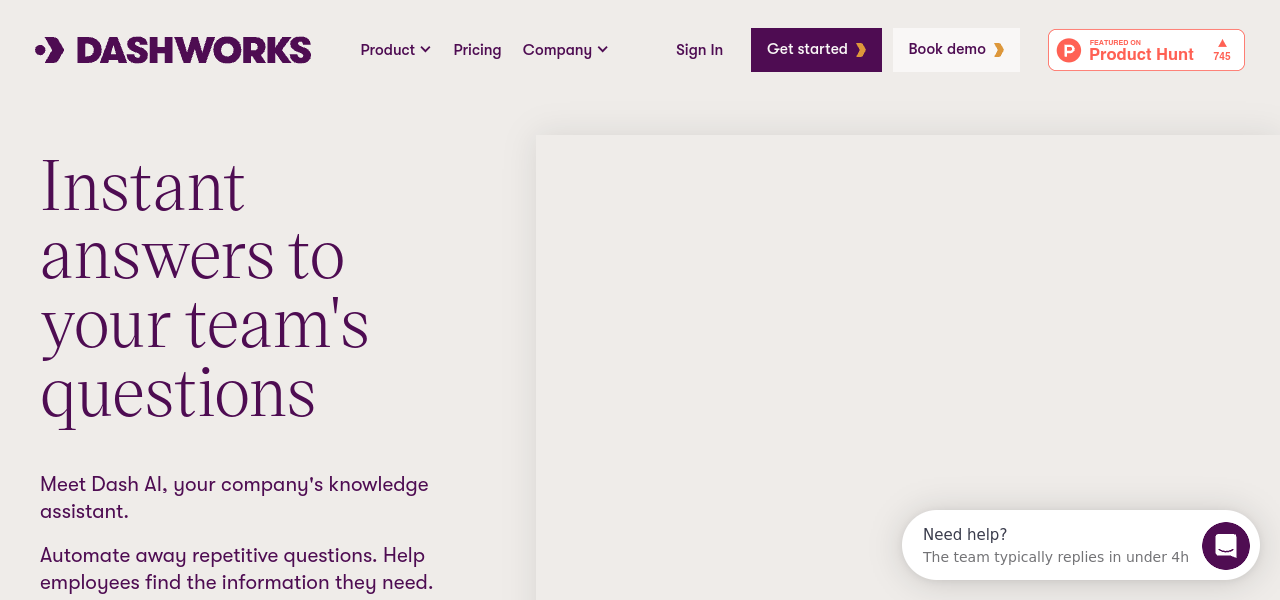Click the Sign In link
1280x600 pixels.
(699, 50)
